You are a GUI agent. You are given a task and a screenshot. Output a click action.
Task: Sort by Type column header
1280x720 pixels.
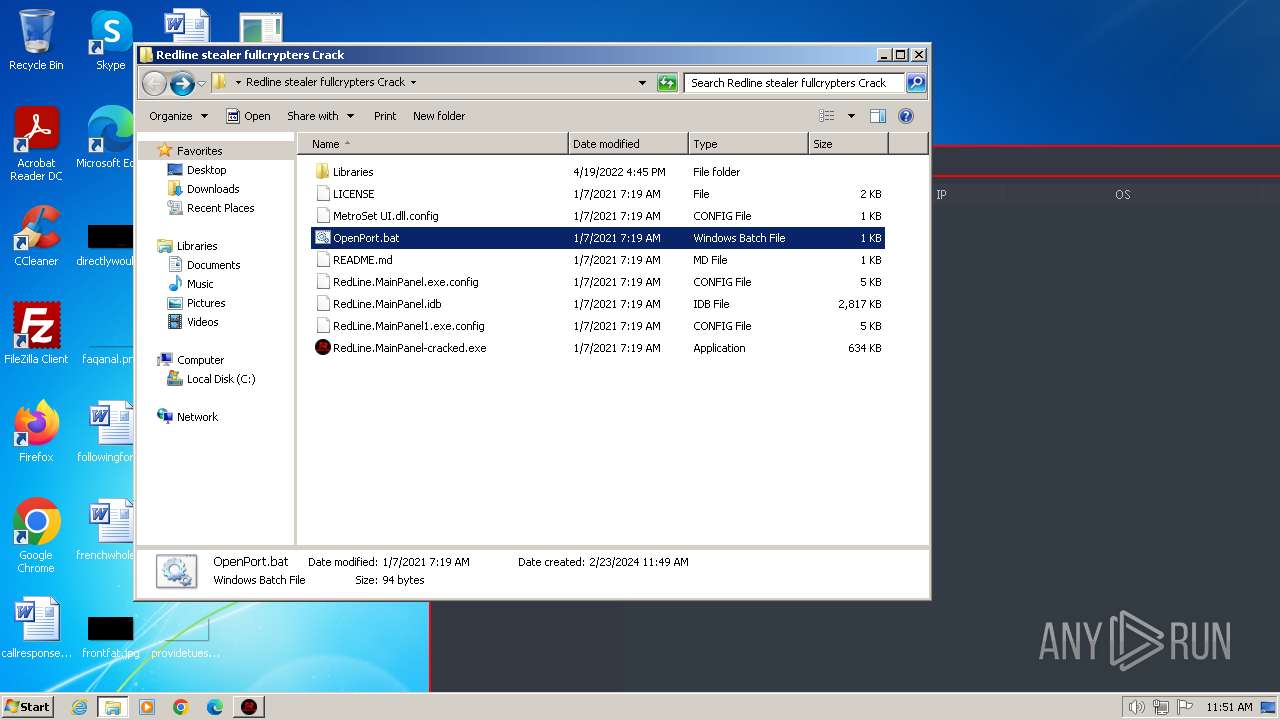pos(748,144)
